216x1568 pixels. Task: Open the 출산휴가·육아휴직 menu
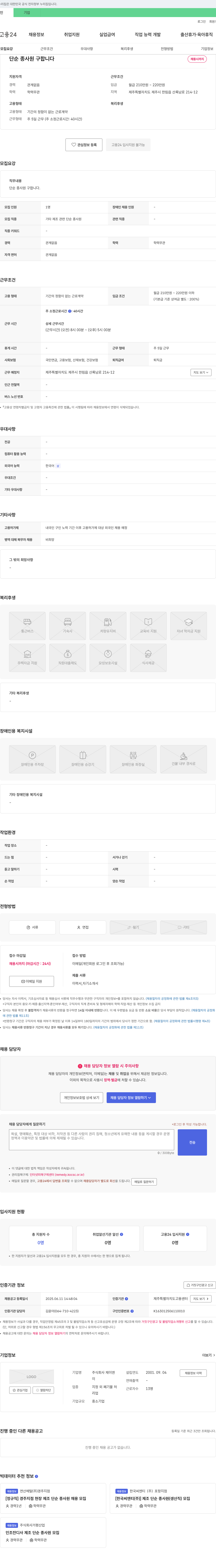point(196,35)
